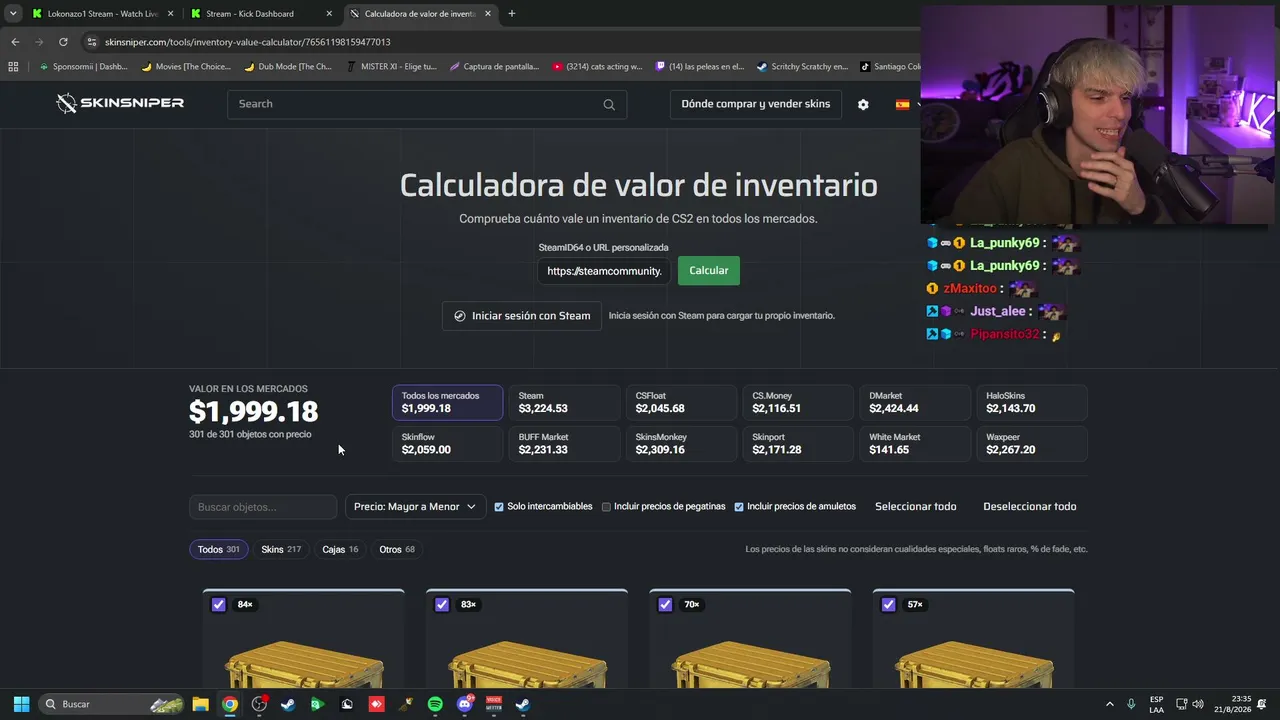Uncheck the 84× item card checkbox
The height and width of the screenshot is (720, 1280).
(x=219, y=605)
